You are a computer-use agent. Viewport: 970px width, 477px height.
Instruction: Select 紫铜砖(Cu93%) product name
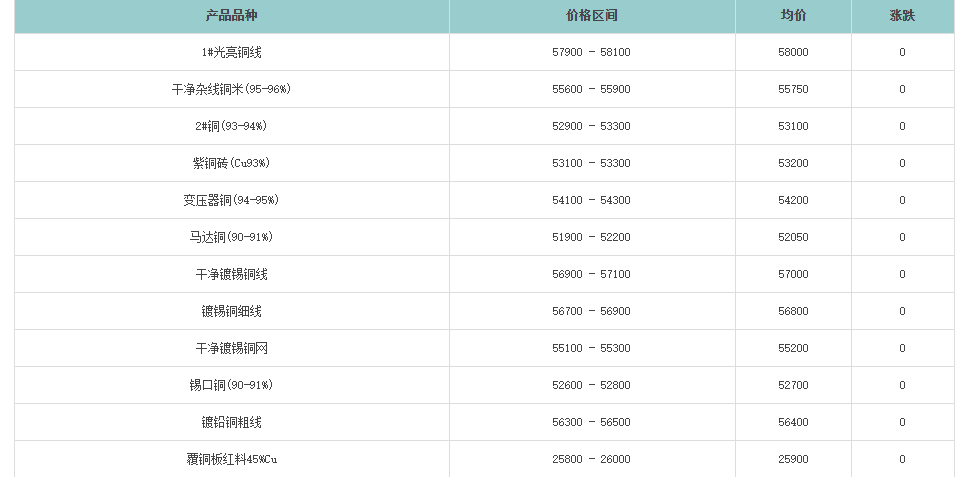231,163
